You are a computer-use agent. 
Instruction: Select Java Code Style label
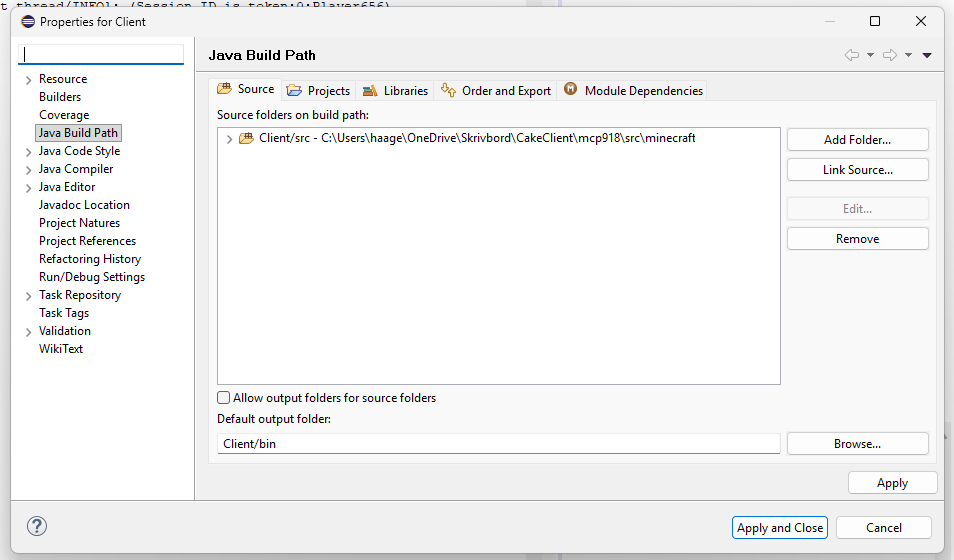(79, 151)
